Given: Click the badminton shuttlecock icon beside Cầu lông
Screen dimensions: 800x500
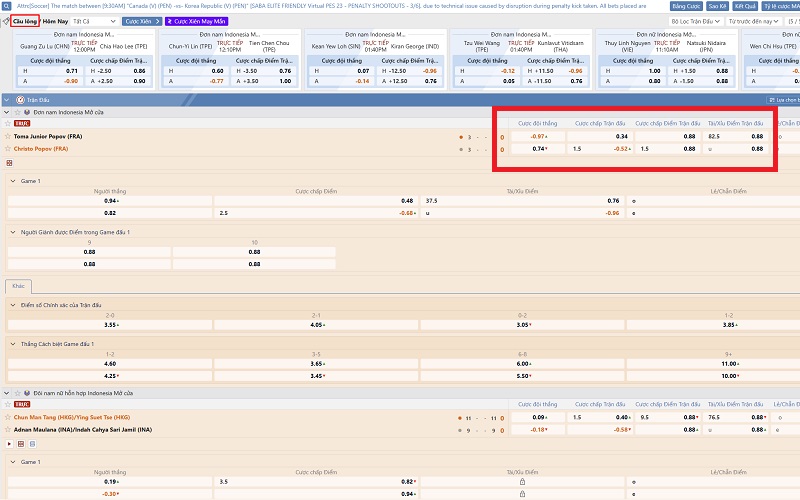Looking at the screenshot, I should (5, 20).
